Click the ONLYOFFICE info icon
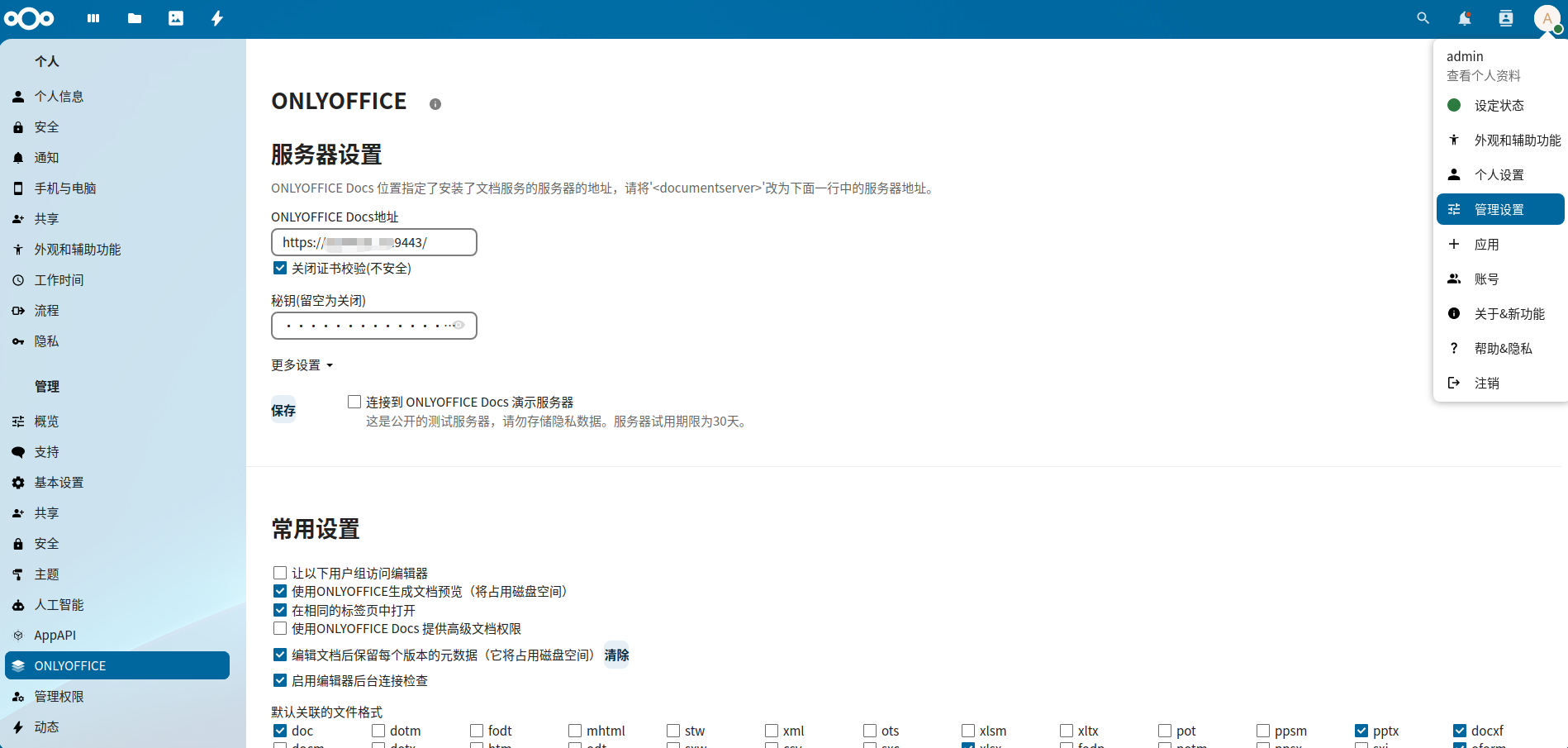Viewport: 1568px width, 748px height. coord(435,104)
